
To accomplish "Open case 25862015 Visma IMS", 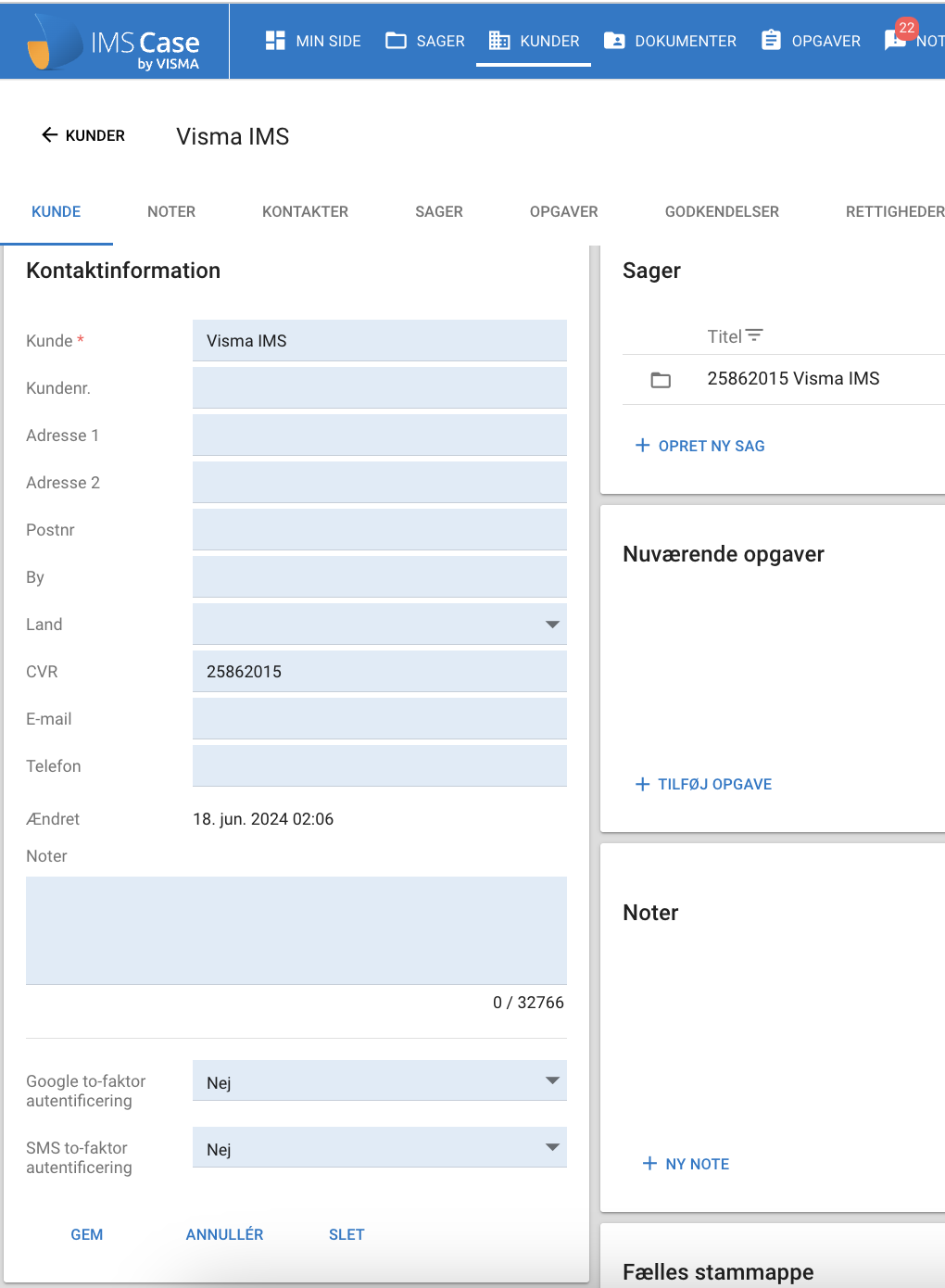I will click(x=793, y=378).
